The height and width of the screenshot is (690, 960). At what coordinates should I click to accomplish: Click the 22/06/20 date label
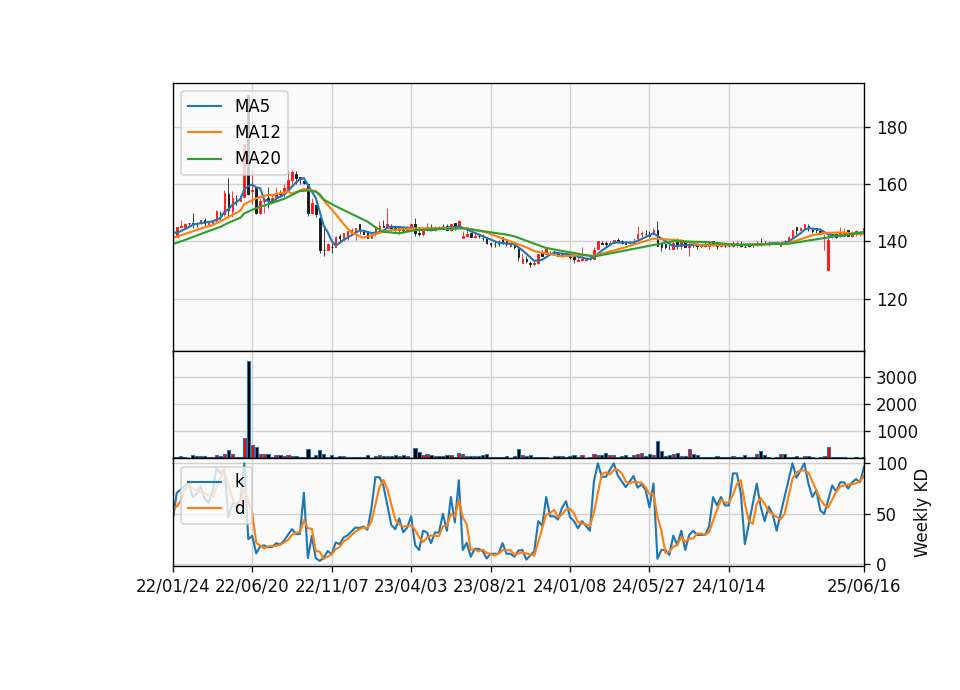pyautogui.click(x=252, y=586)
